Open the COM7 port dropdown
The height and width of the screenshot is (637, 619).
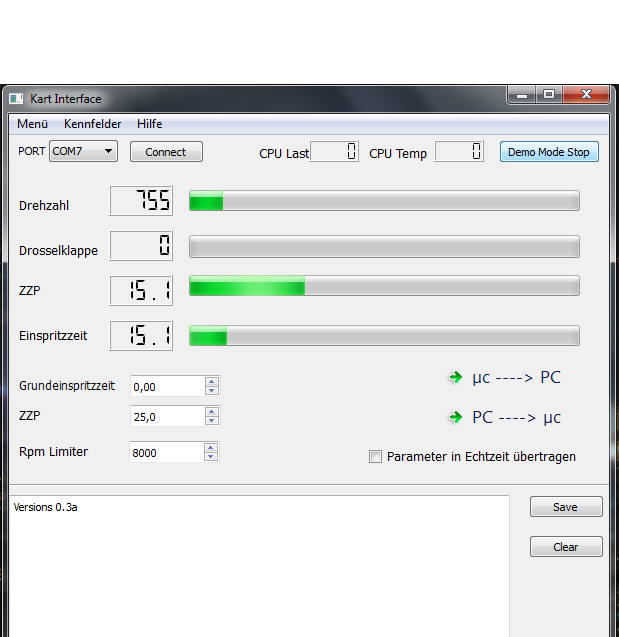coord(83,151)
